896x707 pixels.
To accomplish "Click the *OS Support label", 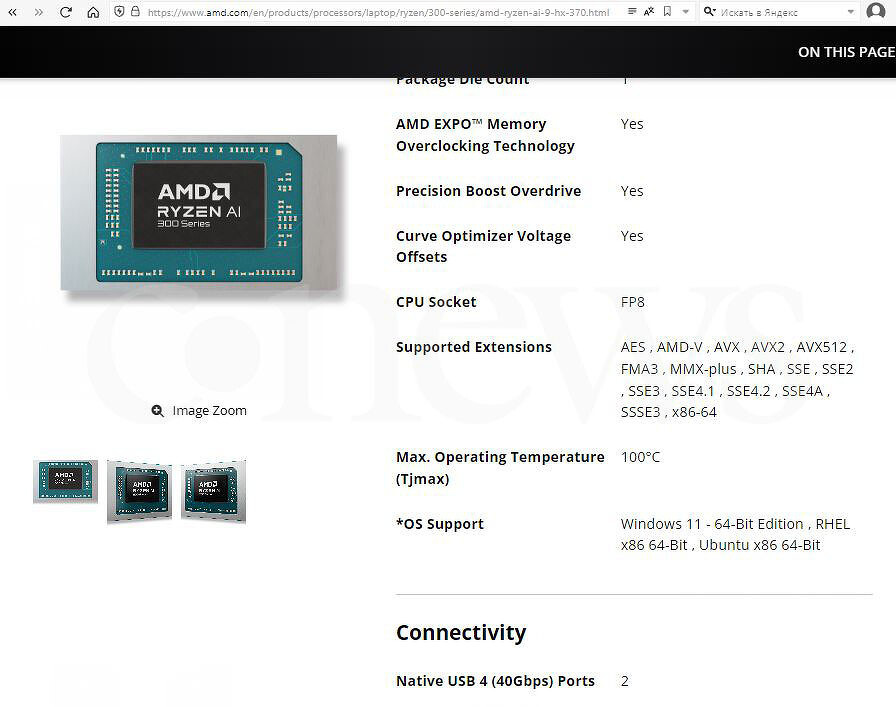I will [439, 524].
